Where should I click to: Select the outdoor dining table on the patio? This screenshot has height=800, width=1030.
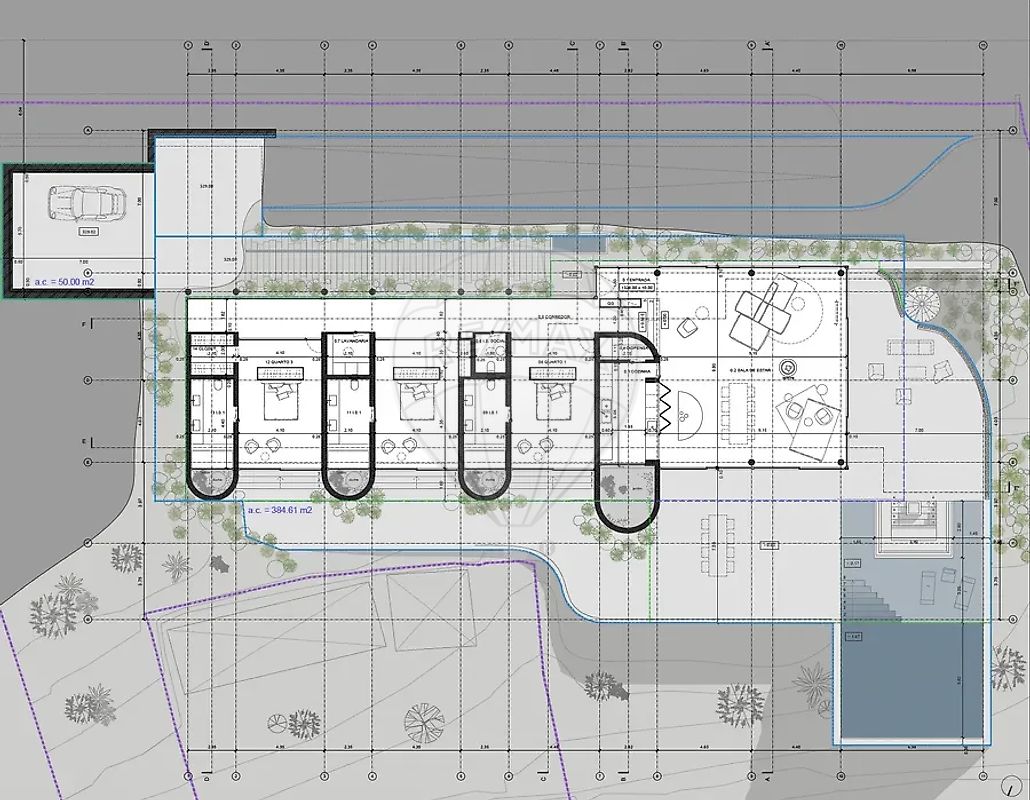click(719, 546)
